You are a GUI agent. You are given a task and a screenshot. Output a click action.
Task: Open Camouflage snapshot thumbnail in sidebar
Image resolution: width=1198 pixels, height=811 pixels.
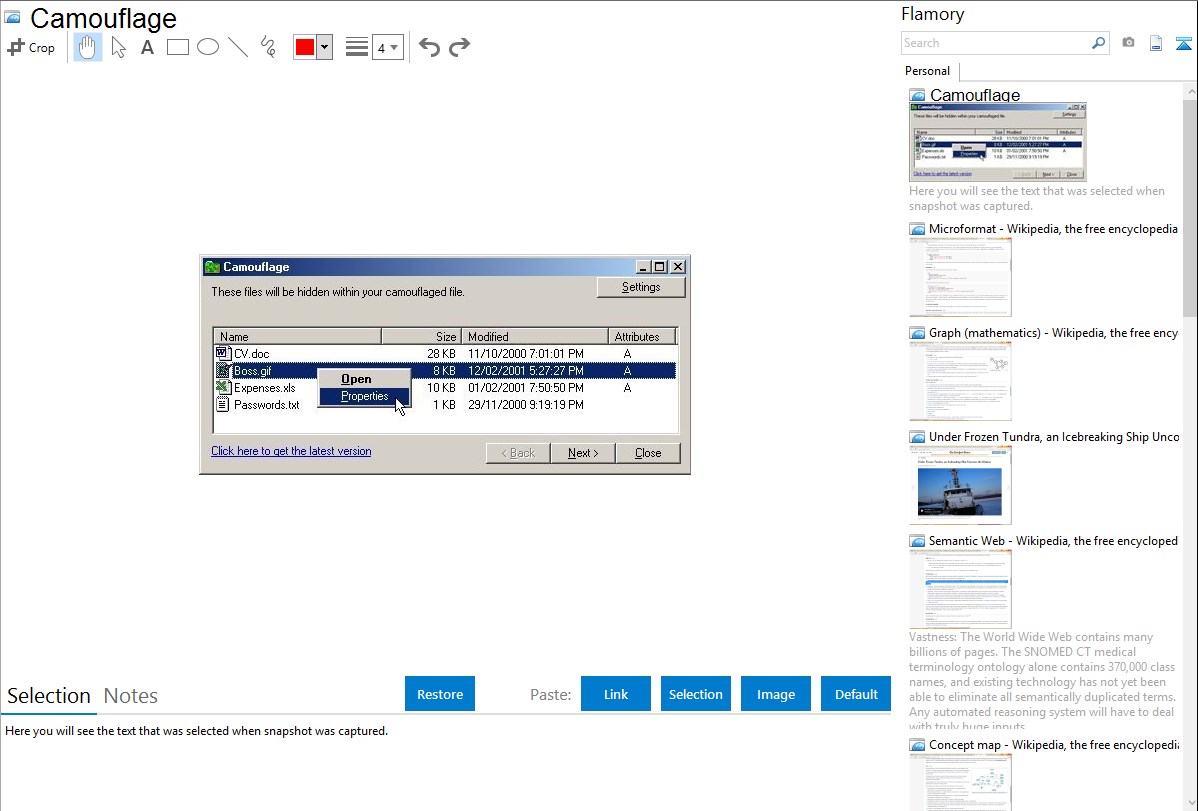pos(998,142)
